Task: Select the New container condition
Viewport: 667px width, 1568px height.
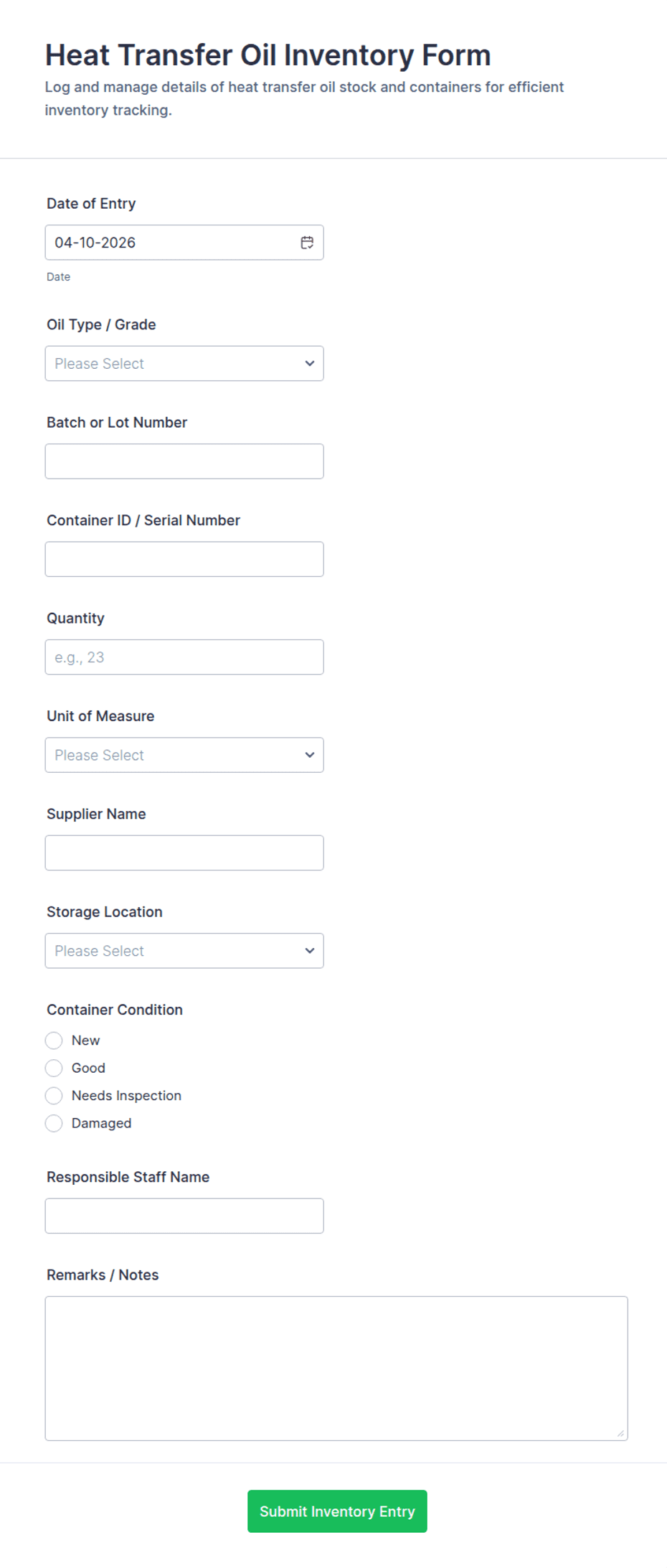Action: pos(54,1041)
